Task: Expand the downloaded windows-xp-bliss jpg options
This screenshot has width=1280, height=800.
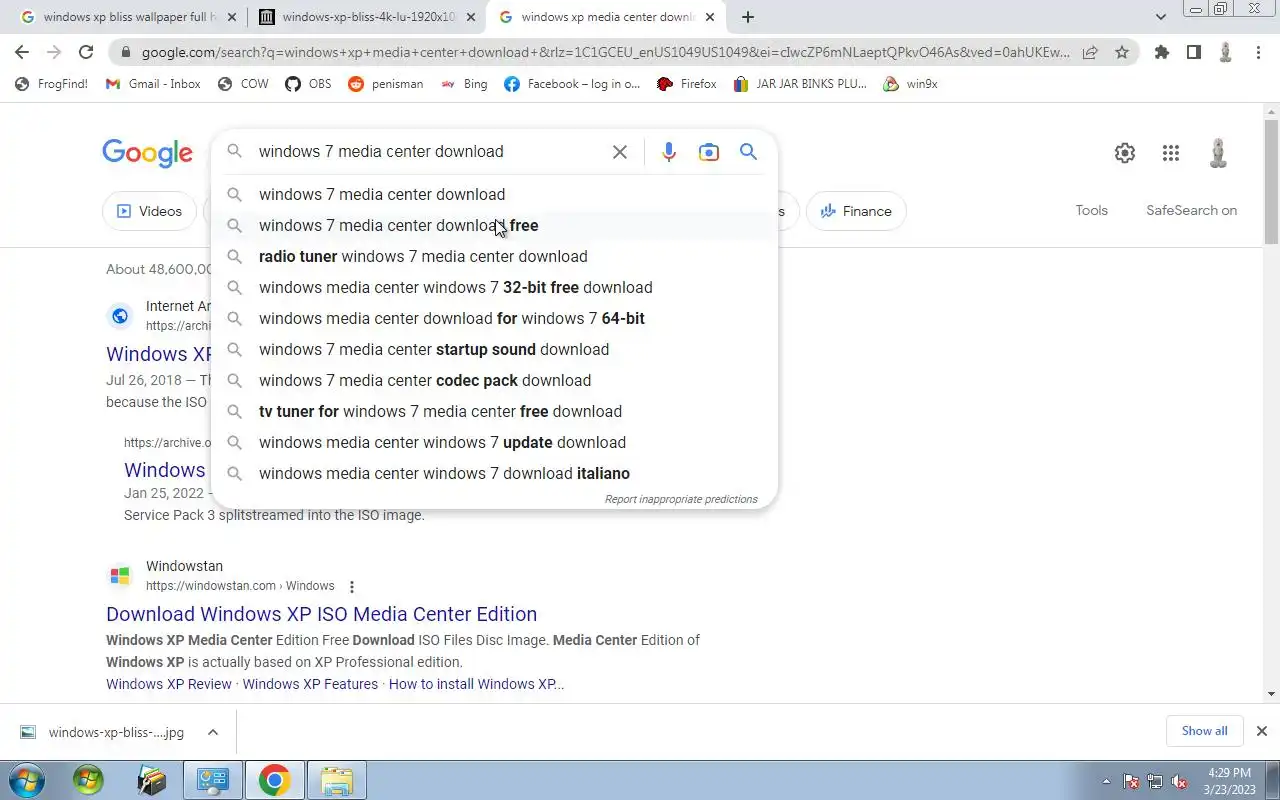Action: point(213,732)
